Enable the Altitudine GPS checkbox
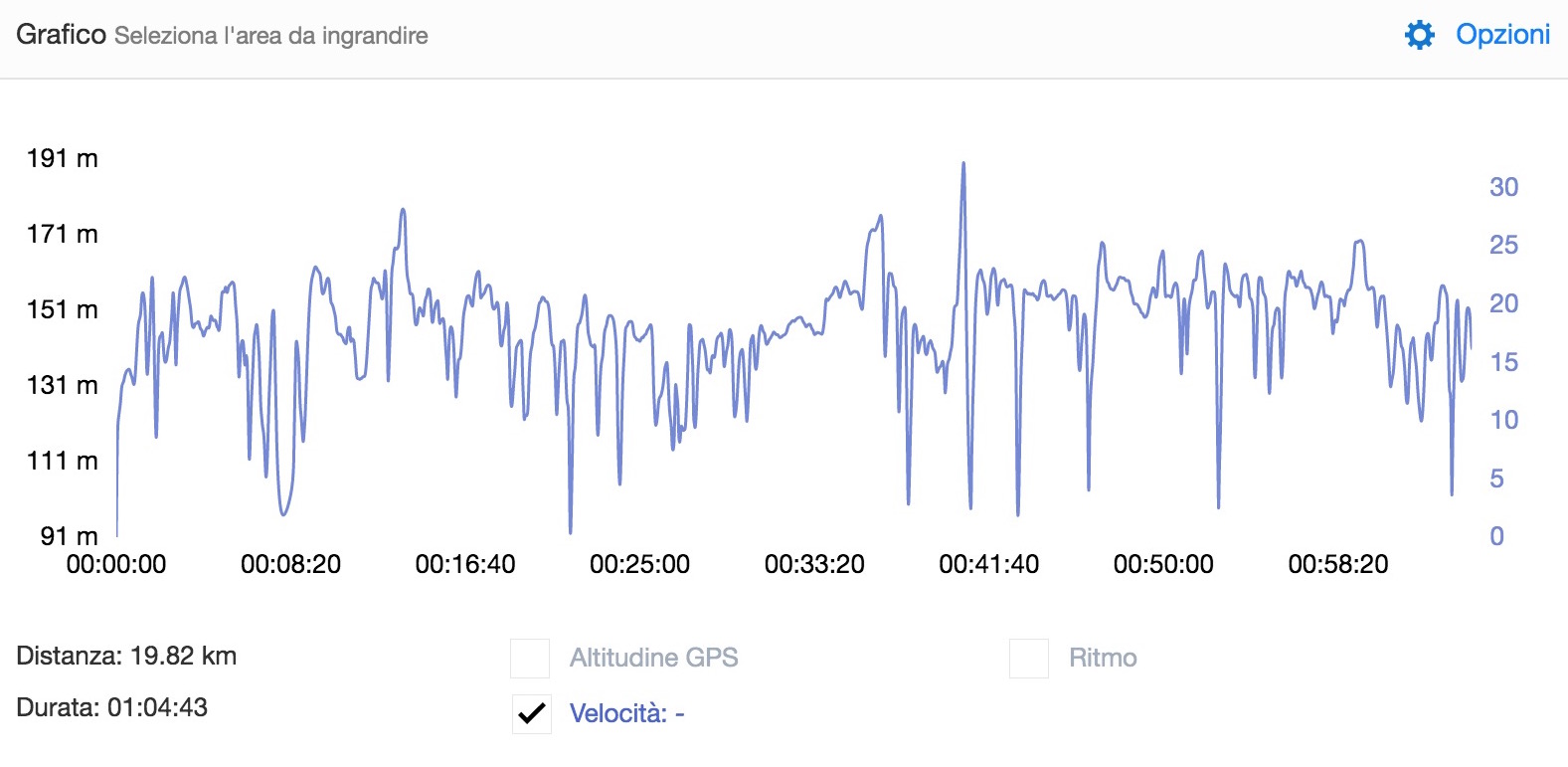The height and width of the screenshot is (767, 1568). click(530, 659)
